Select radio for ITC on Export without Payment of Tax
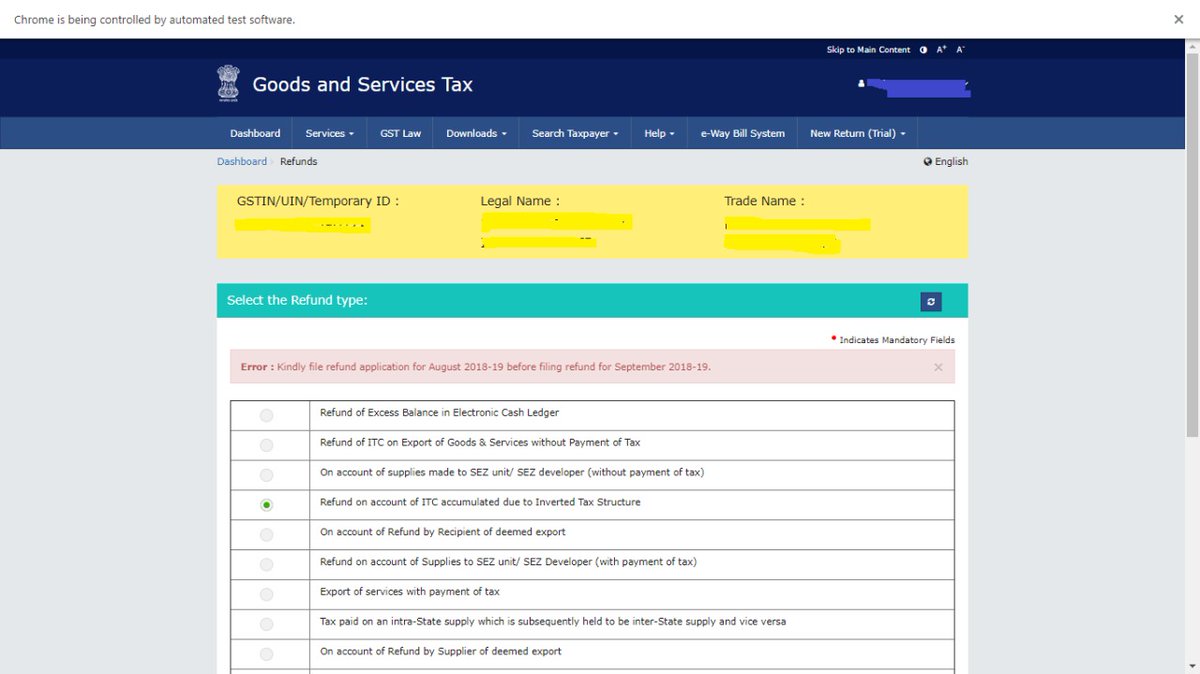Image resolution: width=1200 pixels, height=674 pixels. point(266,445)
